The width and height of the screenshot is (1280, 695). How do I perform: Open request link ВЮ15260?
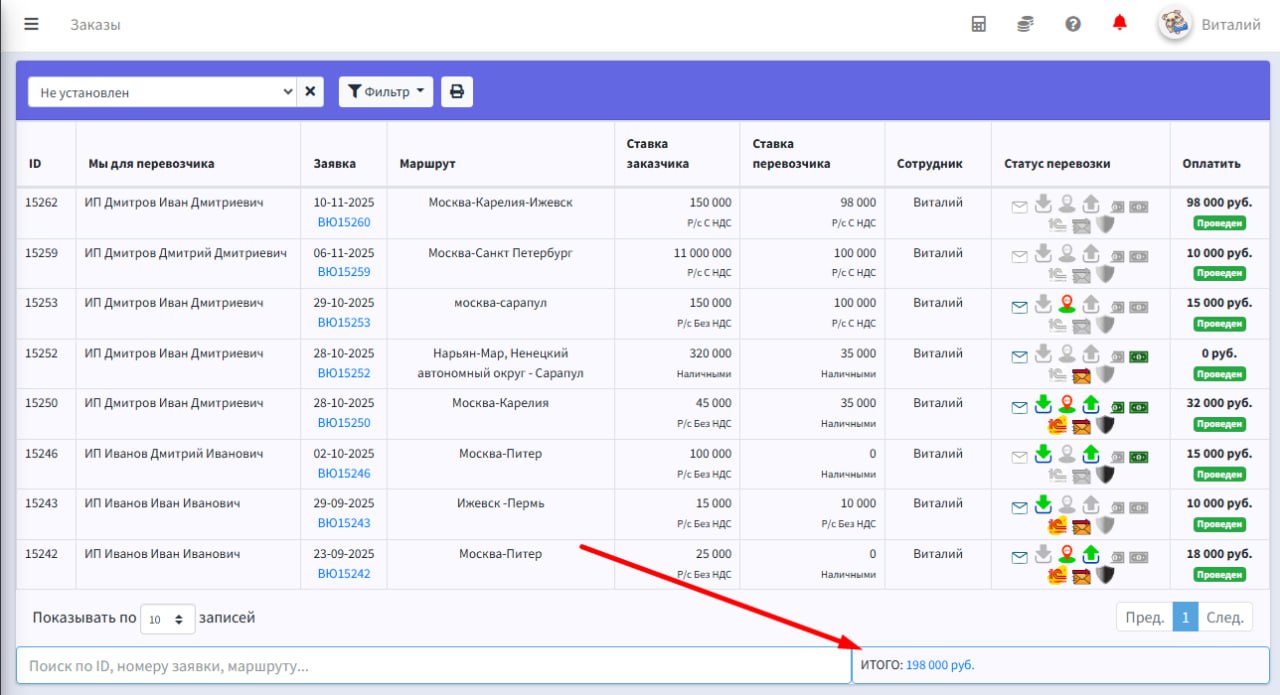344,222
